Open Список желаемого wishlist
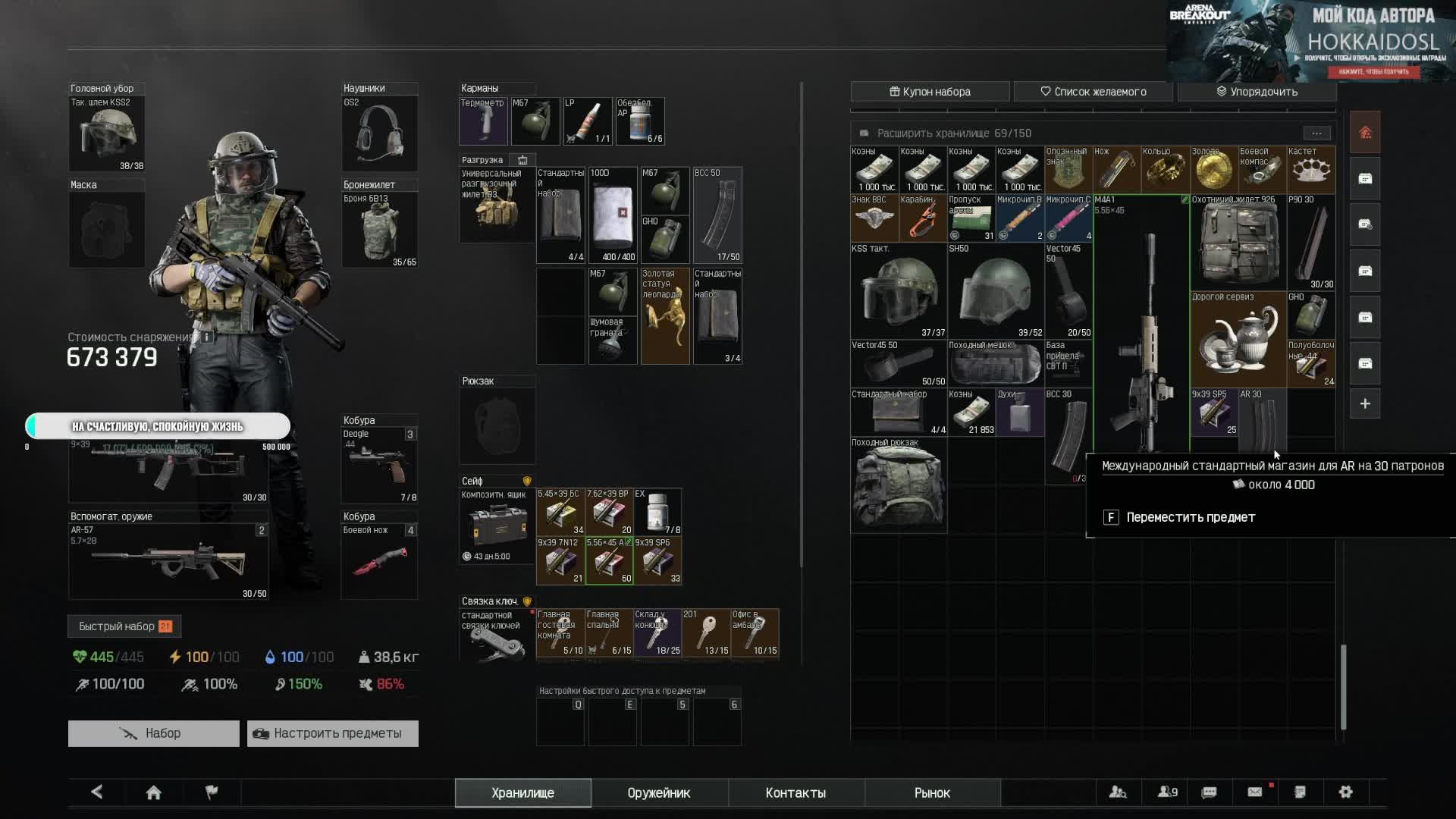The height and width of the screenshot is (819, 1456). tap(1093, 92)
